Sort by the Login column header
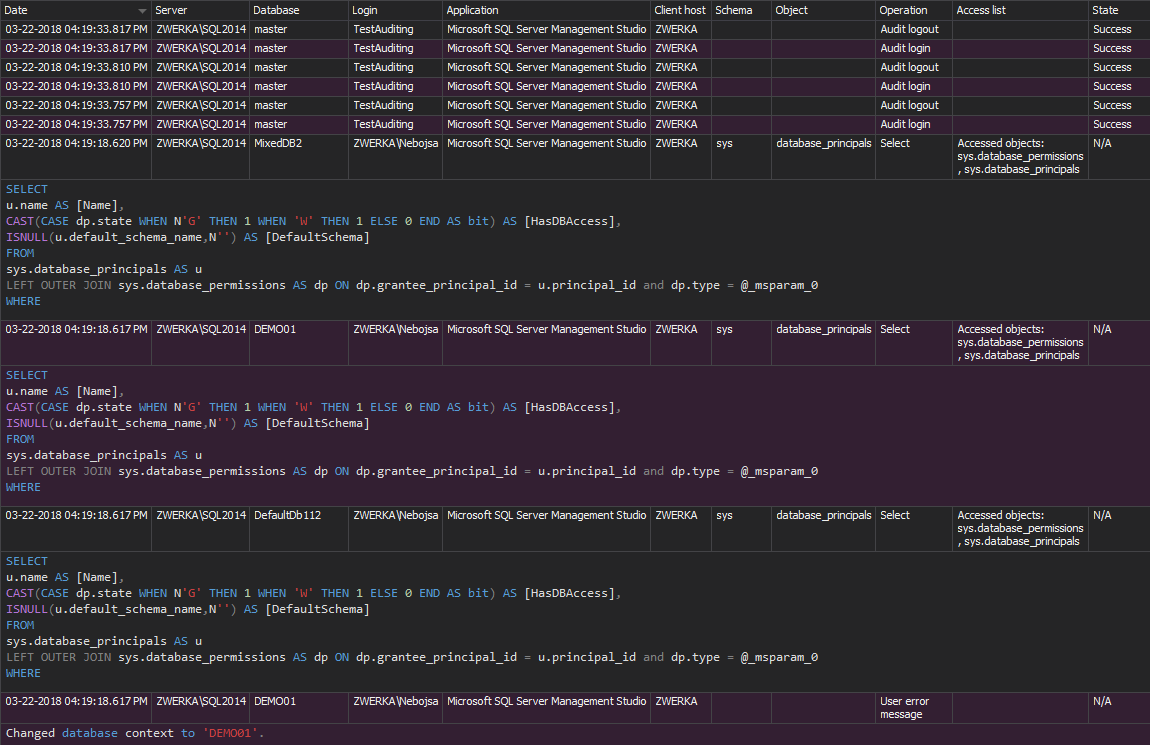 (395, 10)
